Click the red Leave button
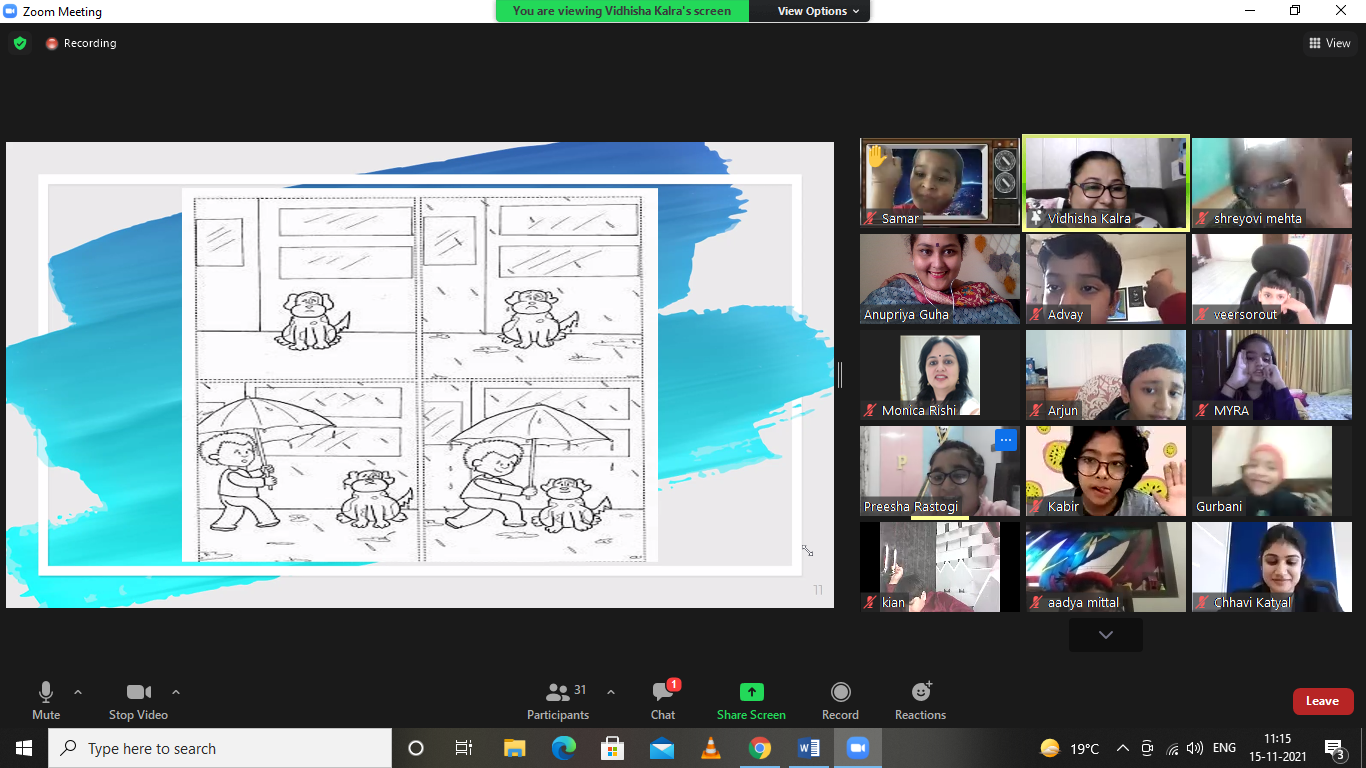 pyautogui.click(x=1322, y=701)
